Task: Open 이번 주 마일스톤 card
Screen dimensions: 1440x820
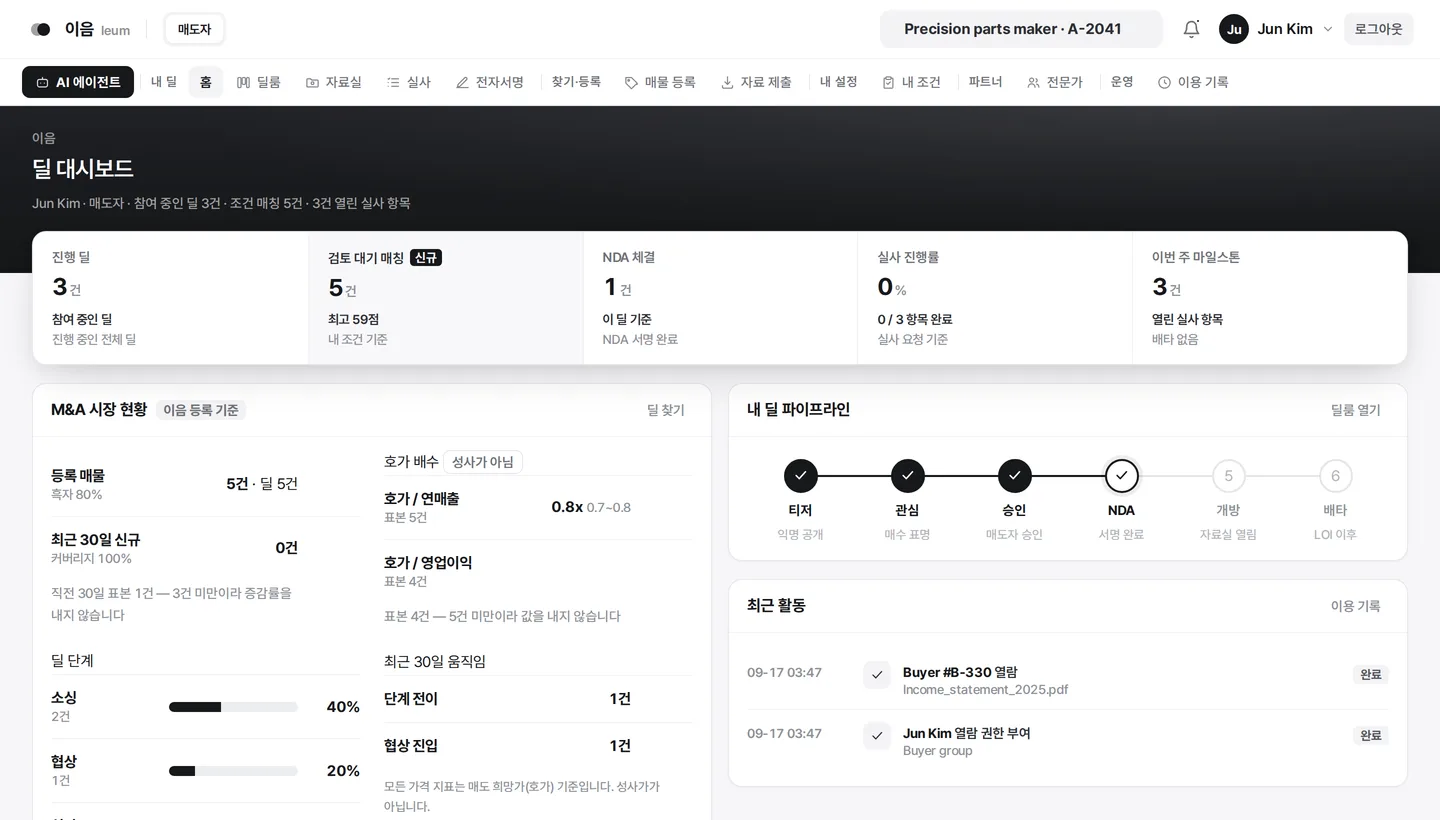Action: [x=1270, y=298]
